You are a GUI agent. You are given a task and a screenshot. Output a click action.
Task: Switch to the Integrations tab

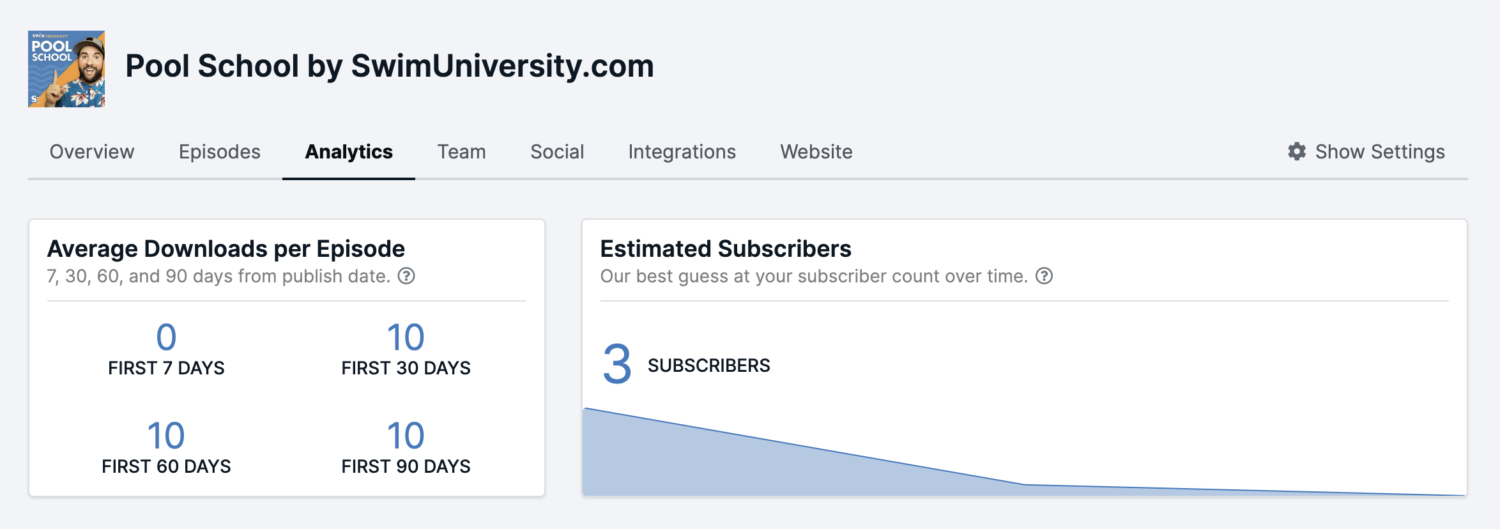coord(682,152)
